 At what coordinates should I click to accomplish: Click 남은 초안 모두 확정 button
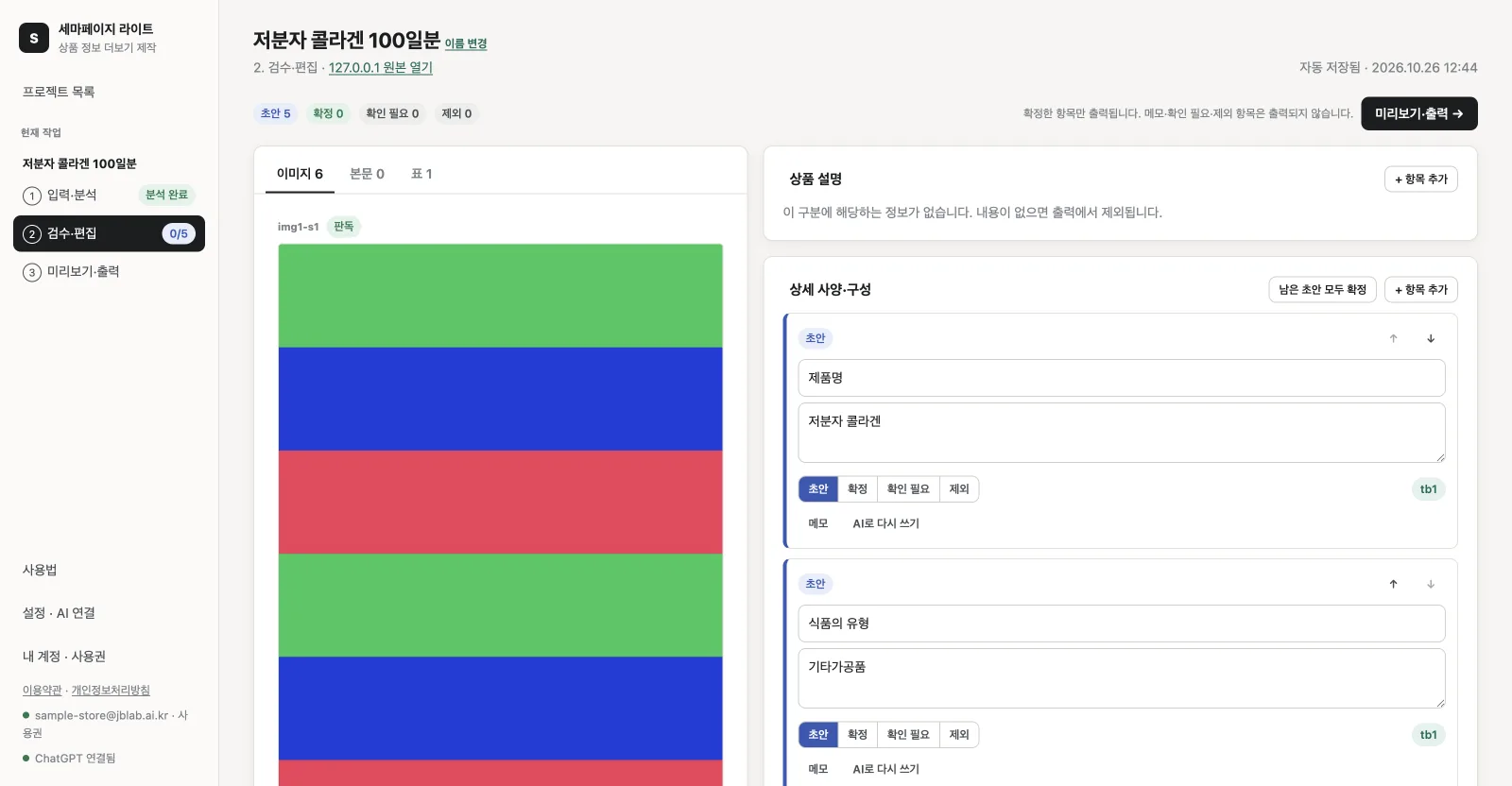coord(1322,289)
